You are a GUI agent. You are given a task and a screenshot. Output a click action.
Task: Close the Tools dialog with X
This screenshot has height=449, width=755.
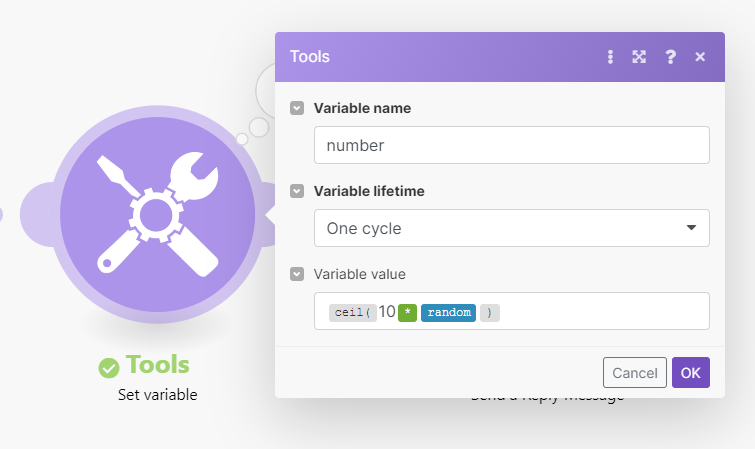point(700,57)
